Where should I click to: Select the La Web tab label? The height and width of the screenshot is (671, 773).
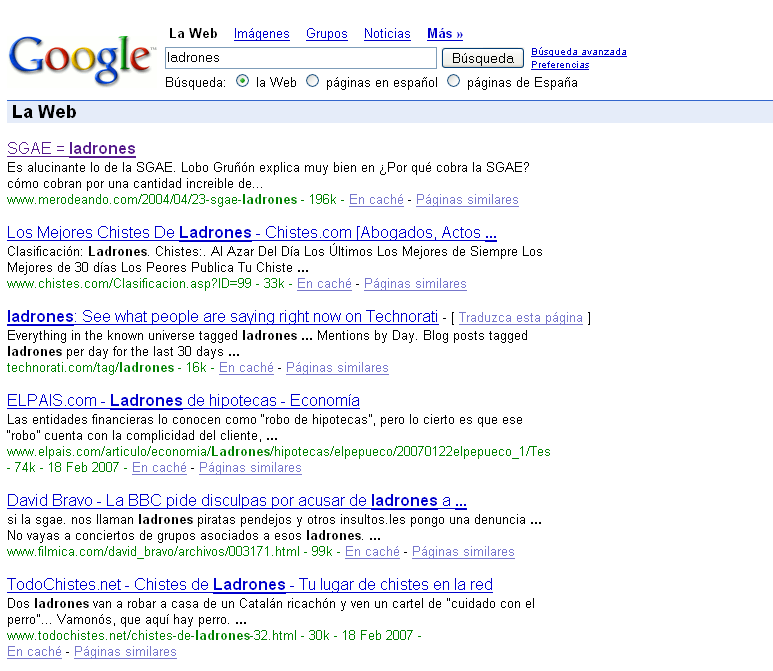click(193, 34)
